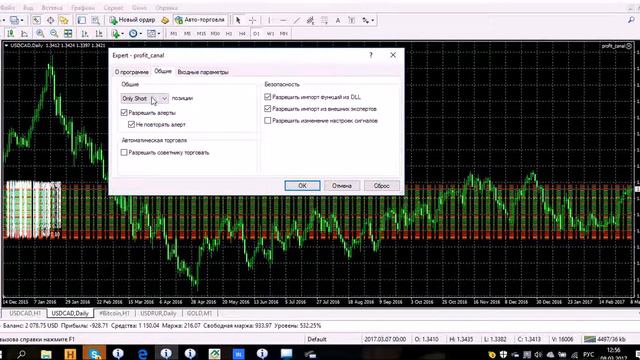640x360 pixels.
Task: Open the GOLD,M1 chart tab
Action: point(200,313)
